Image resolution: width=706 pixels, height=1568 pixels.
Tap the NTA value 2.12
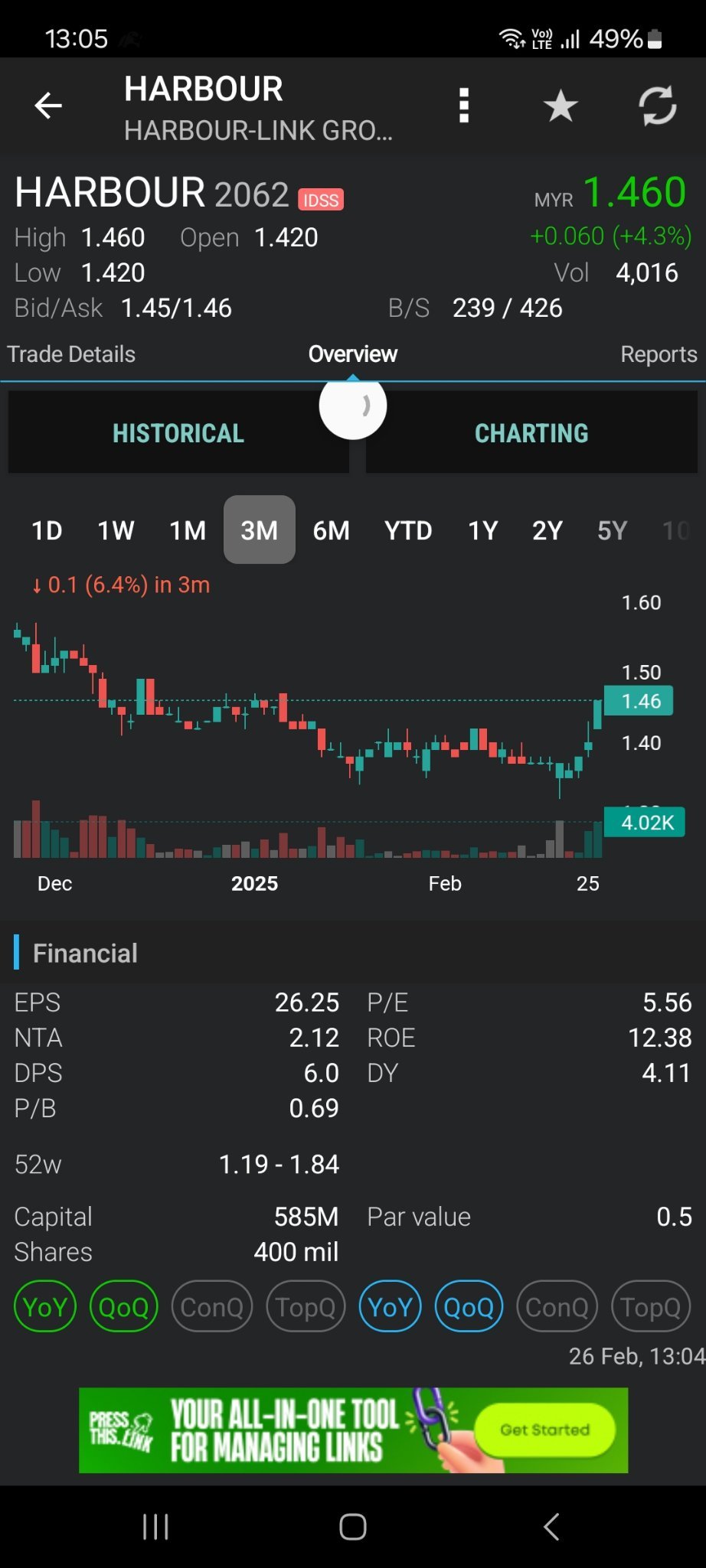314,1038
